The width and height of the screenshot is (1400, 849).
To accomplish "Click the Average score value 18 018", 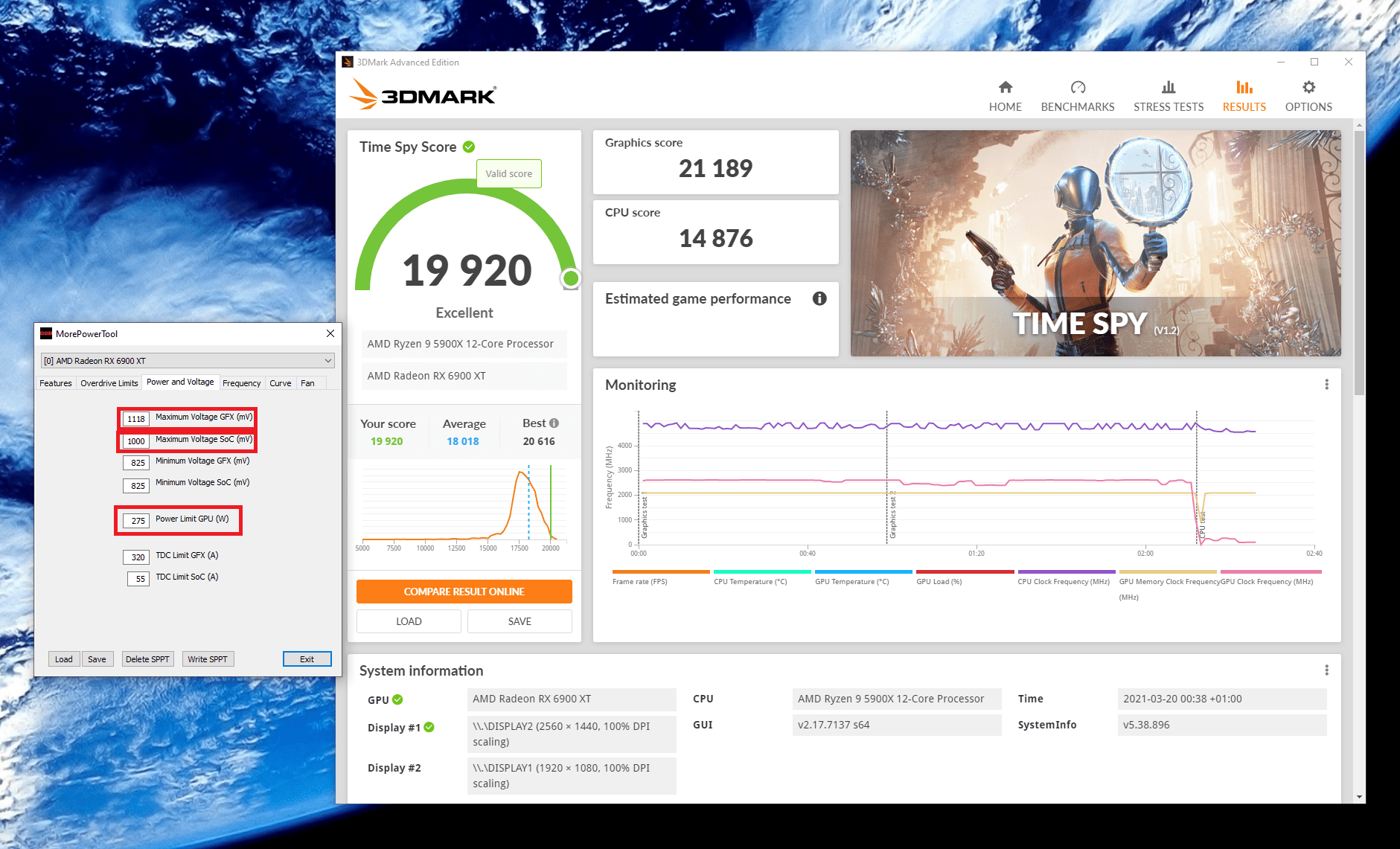I will [463, 441].
